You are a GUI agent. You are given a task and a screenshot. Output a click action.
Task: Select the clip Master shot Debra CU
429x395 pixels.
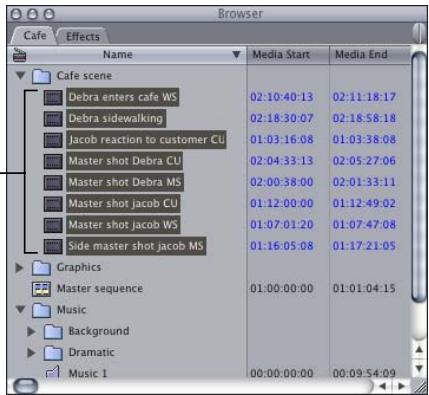tap(125, 161)
